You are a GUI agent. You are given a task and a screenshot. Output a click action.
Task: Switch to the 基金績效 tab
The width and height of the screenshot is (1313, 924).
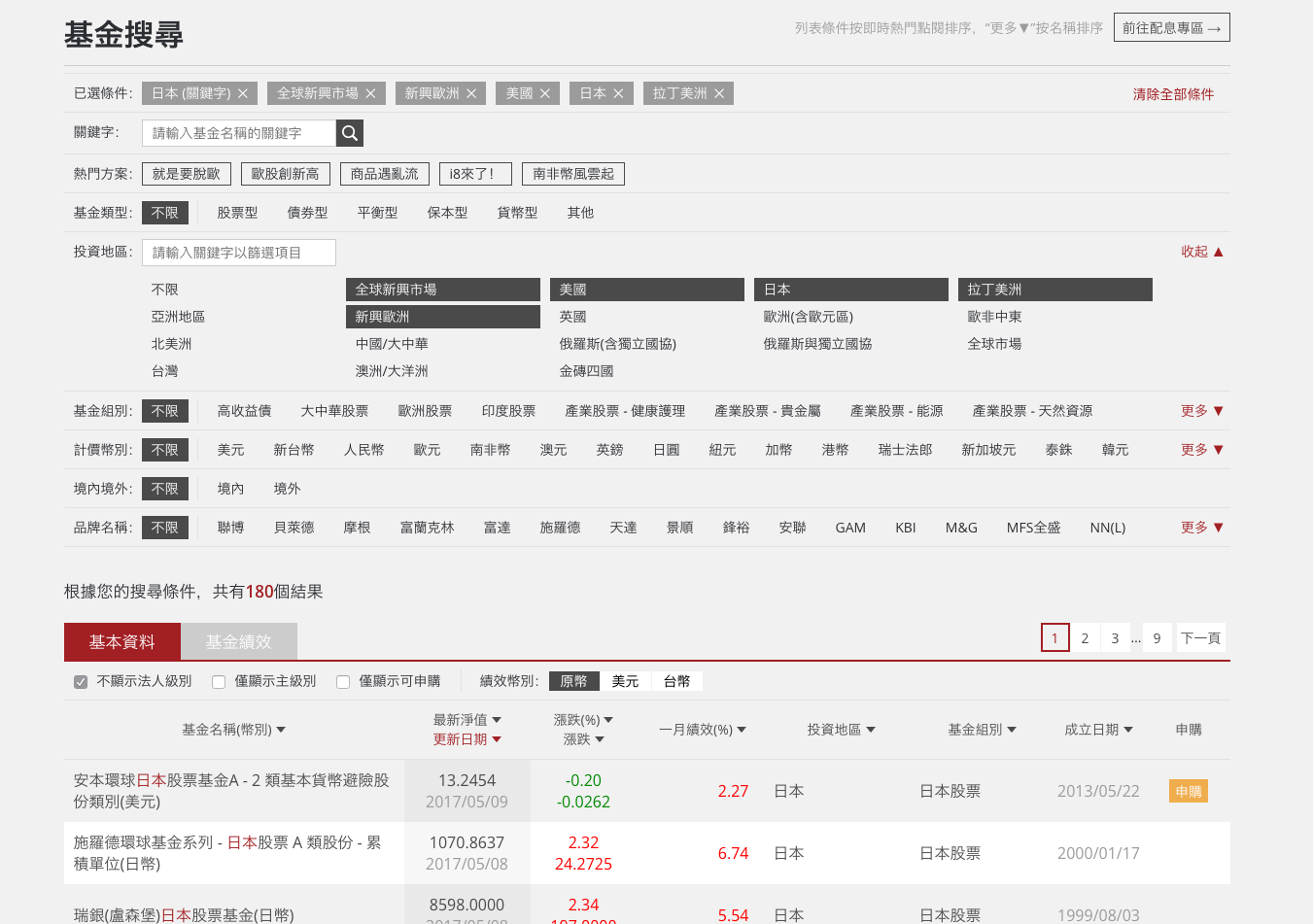[x=239, y=642]
